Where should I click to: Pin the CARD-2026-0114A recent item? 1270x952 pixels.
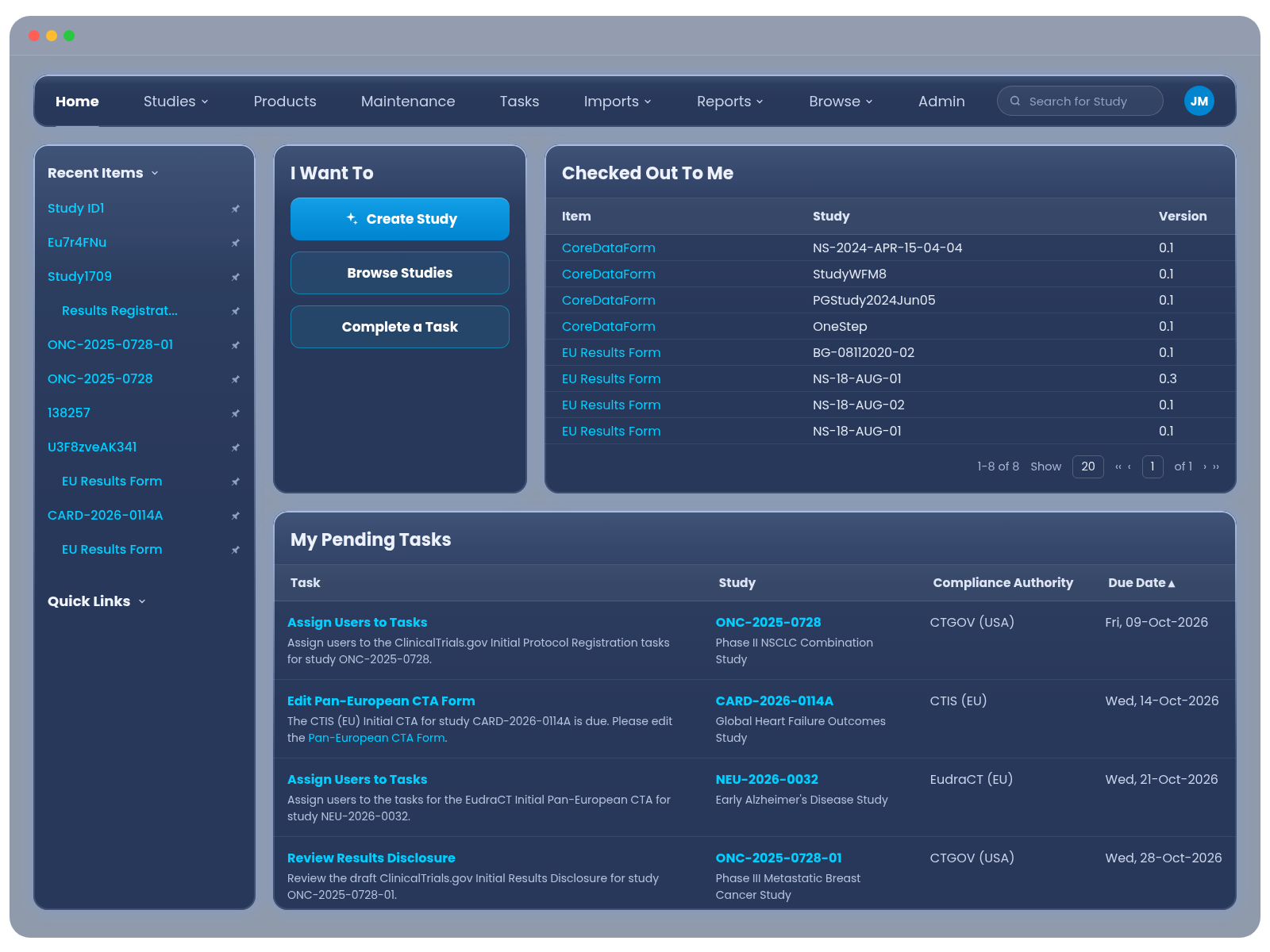click(x=235, y=516)
